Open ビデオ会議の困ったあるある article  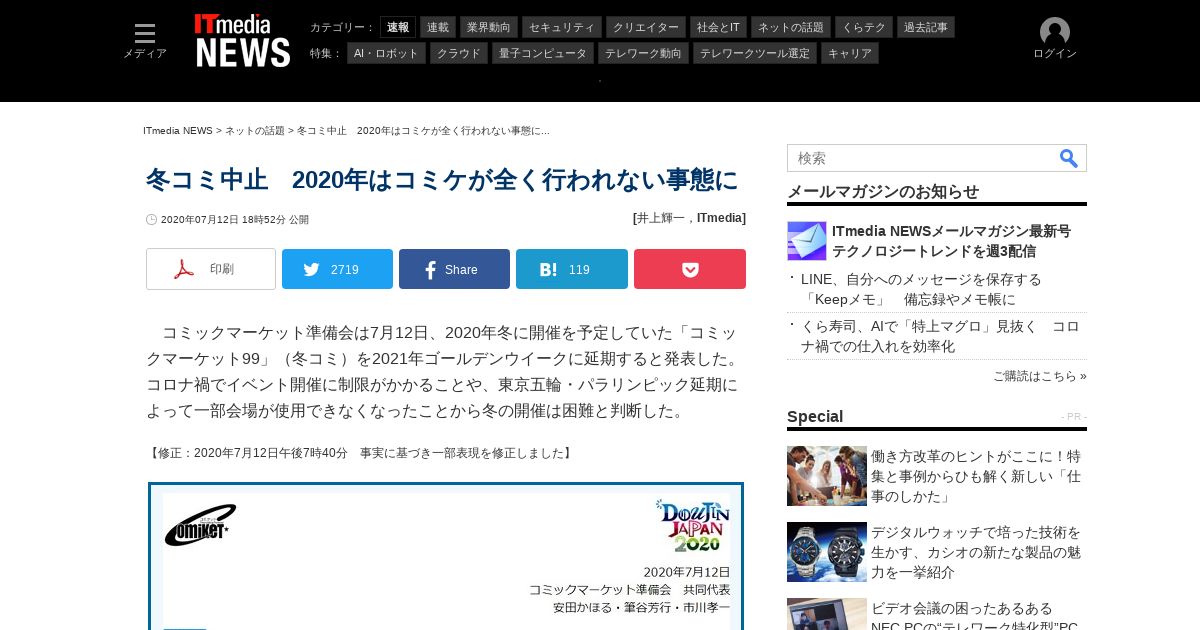click(975, 617)
